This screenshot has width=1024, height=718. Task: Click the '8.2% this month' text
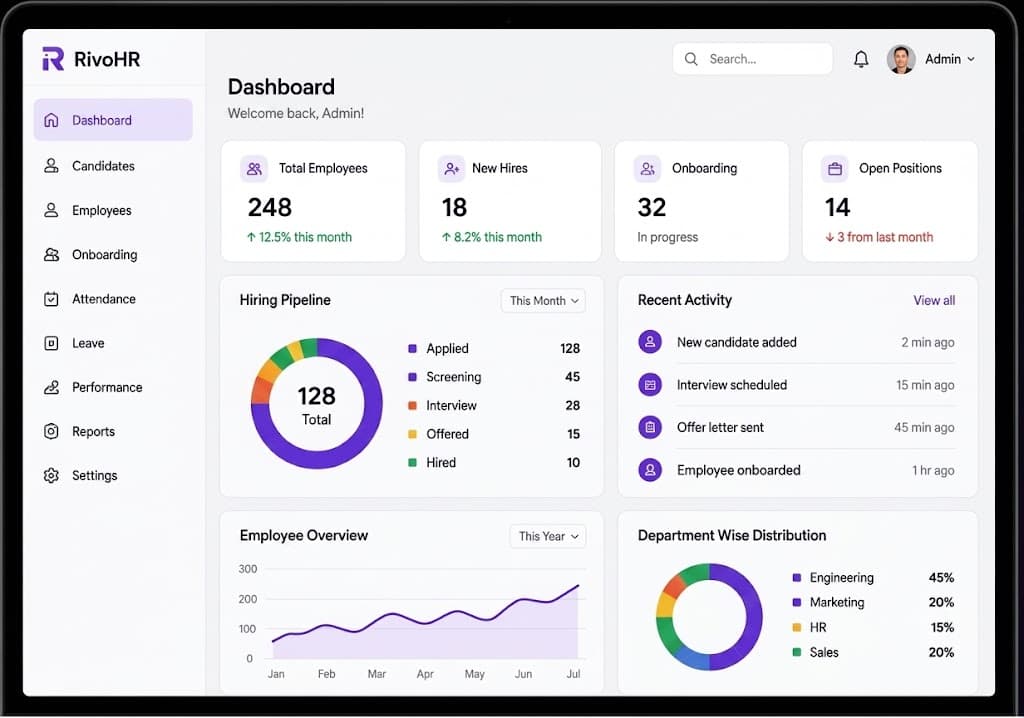point(498,237)
